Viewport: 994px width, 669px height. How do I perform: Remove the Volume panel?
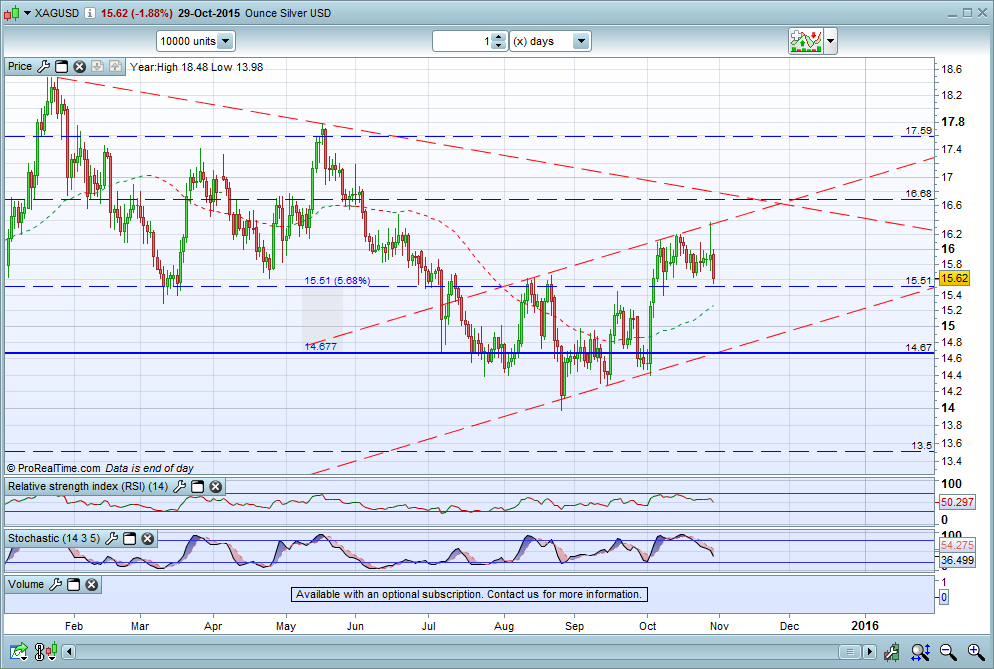92,585
